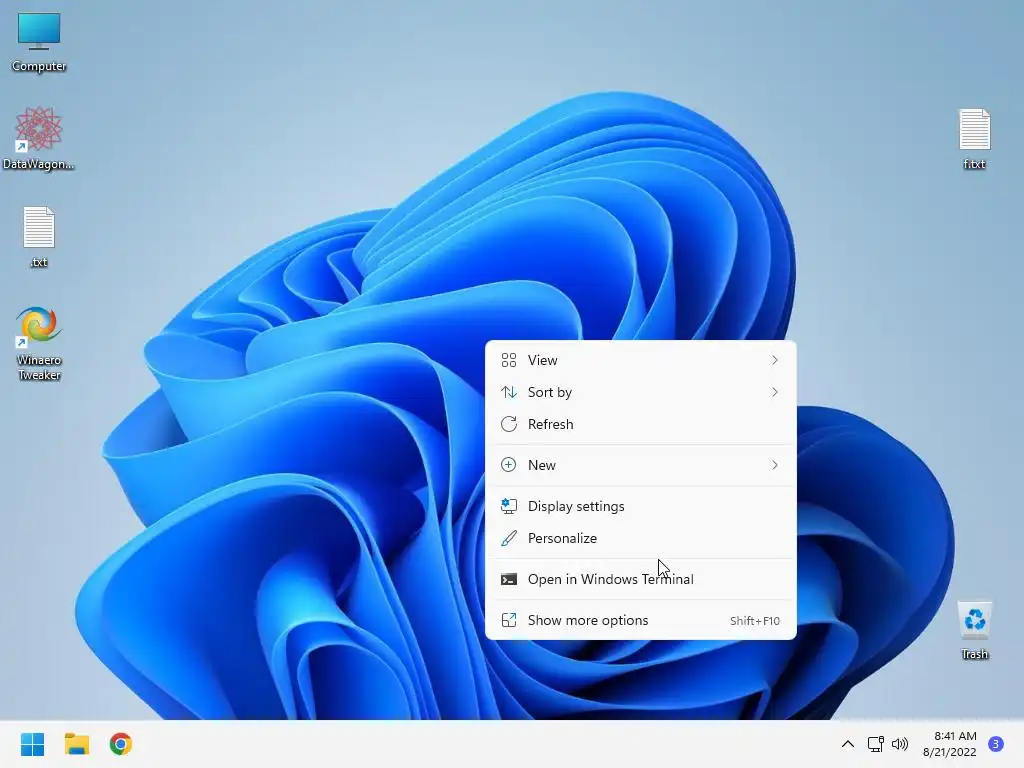Viewport: 1024px width, 768px height.
Task: Click the Show more options icon
Action: [509, 621]
